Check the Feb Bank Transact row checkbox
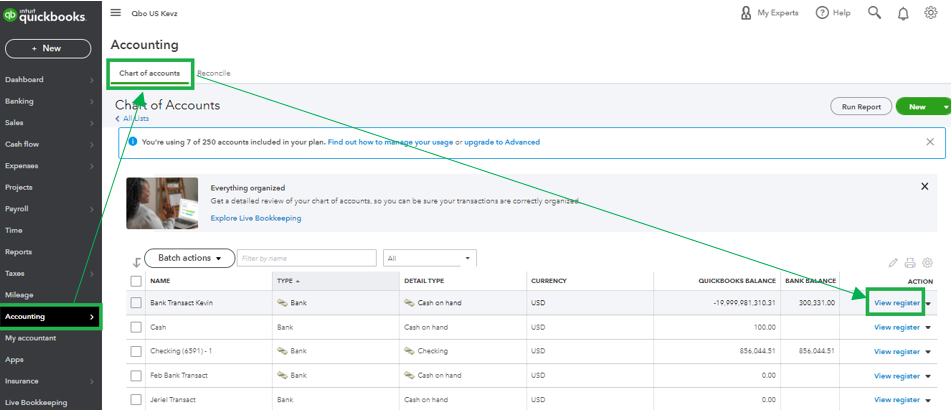The image size is (952, 410). [137, 375]
